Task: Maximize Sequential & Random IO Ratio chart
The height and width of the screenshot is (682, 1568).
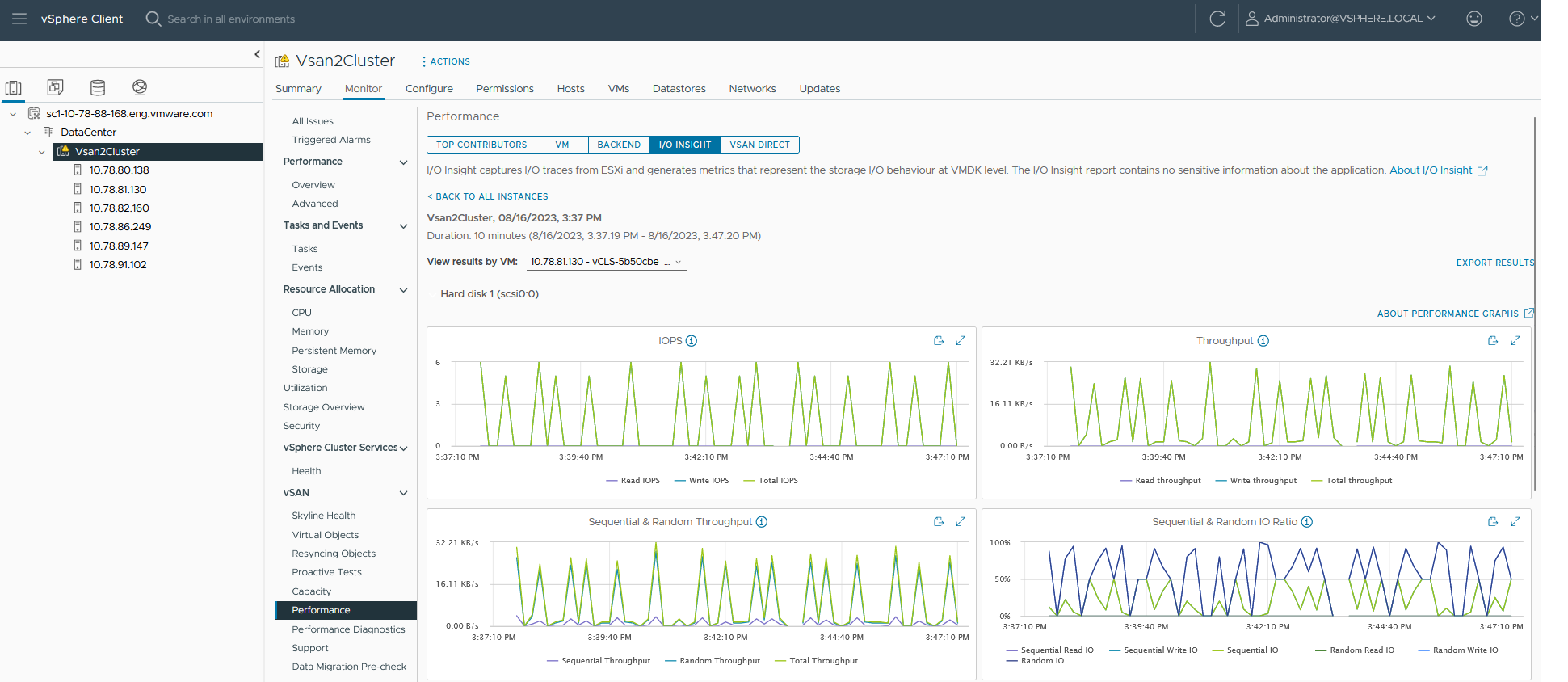Action: pyautogui.click(x=1515, y=522)
